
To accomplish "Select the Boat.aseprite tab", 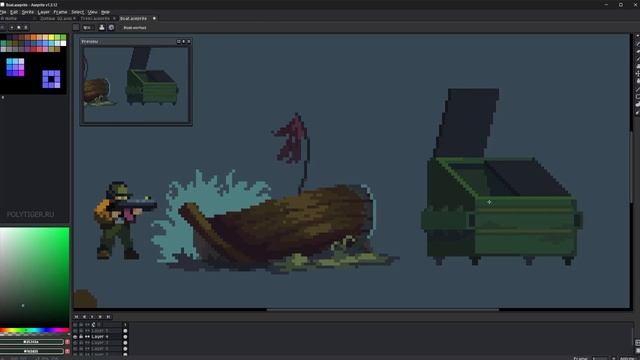I will click(133, 18).
